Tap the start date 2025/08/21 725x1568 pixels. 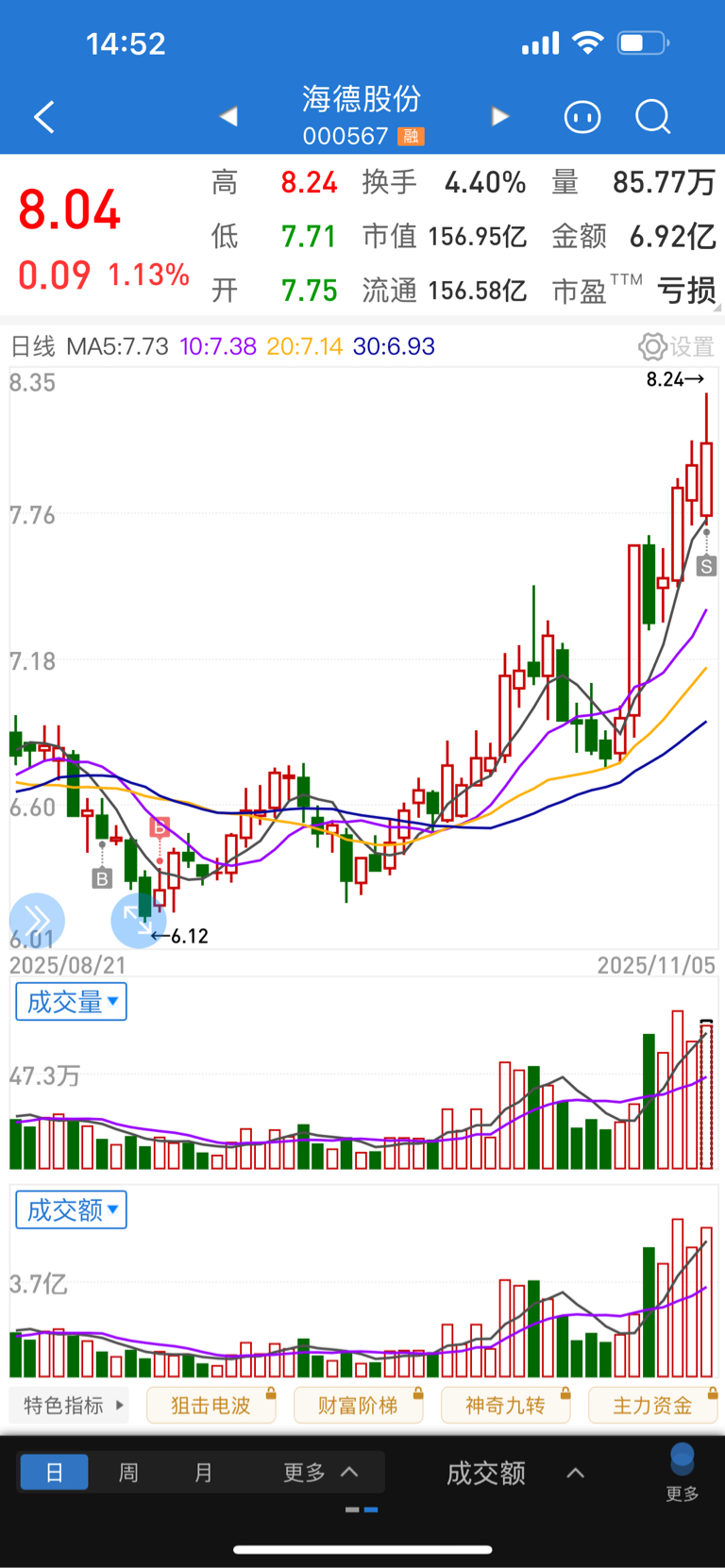68,964
